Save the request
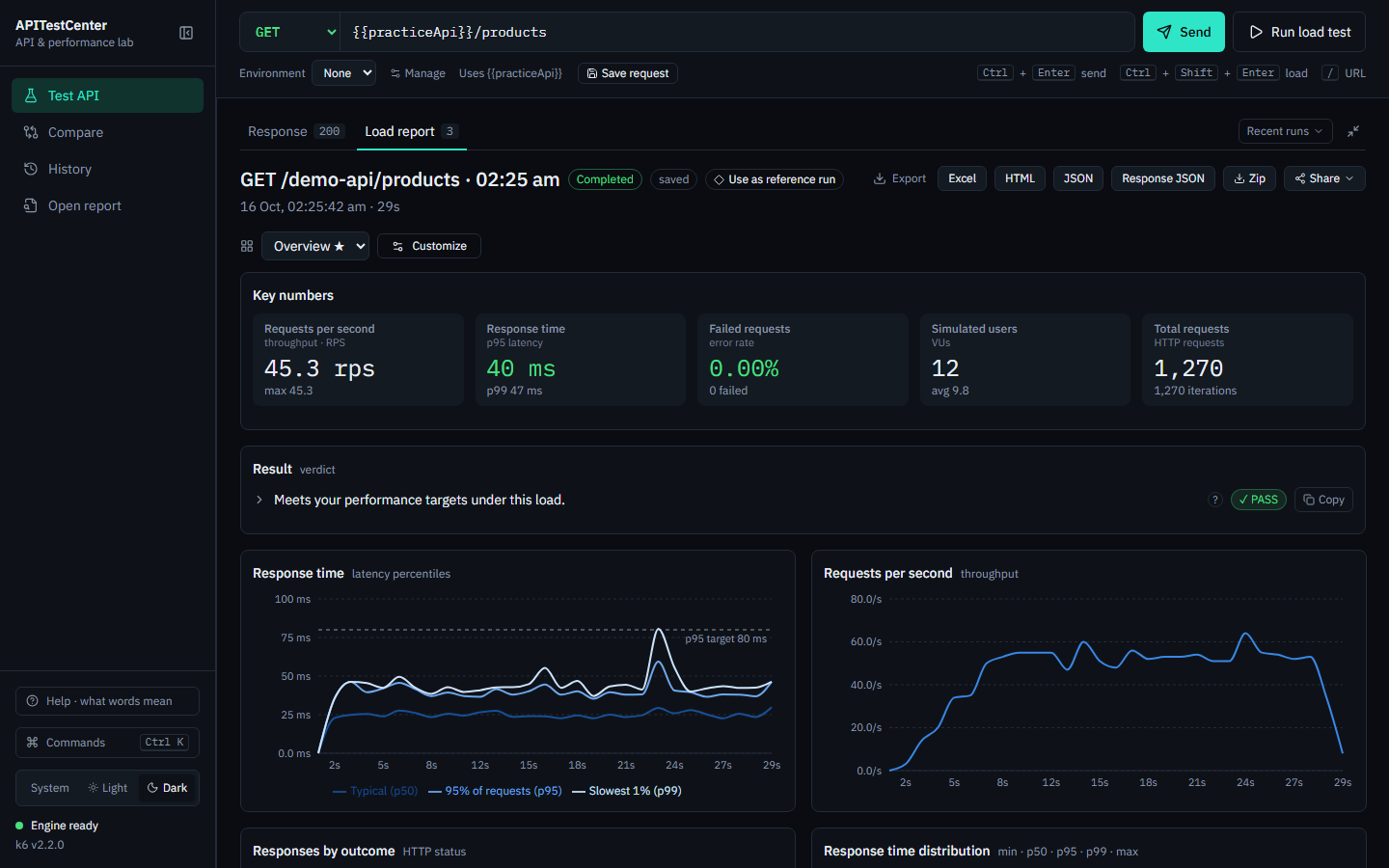 coord(628,73)
